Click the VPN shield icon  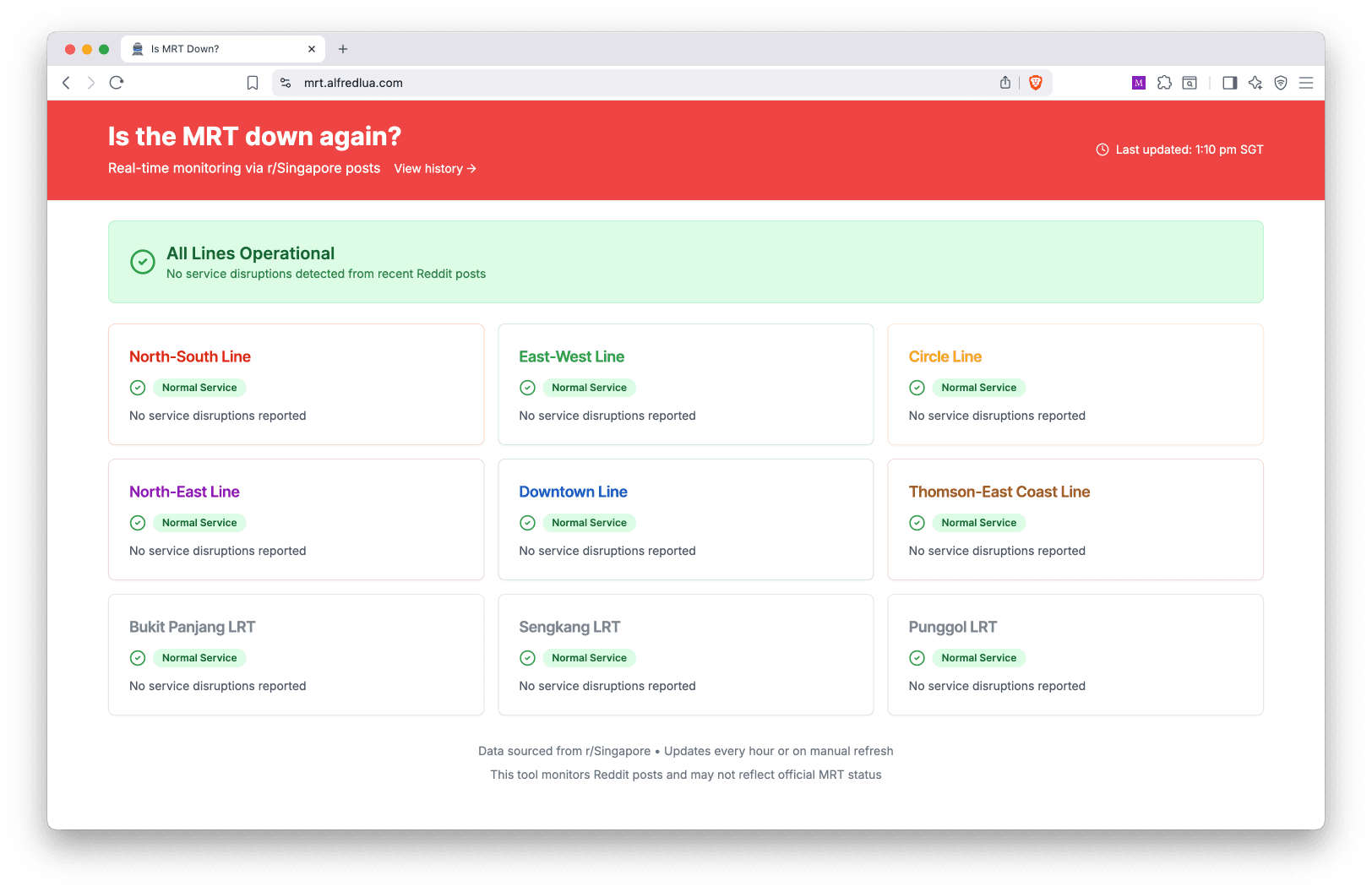click(x=1281, y=83)
